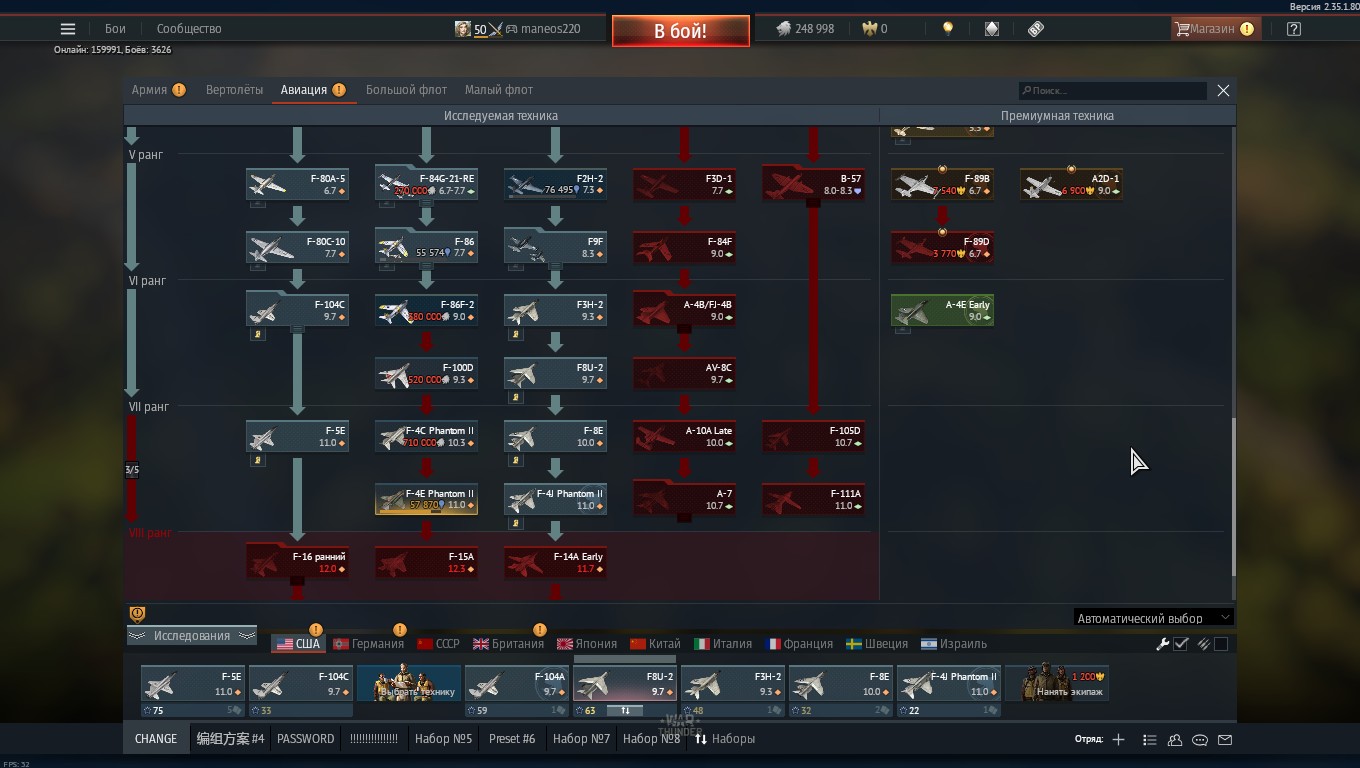The width and height of the screenshot is (1360, 768).
Task: Click the orange shield icon above Исследования
Action: [x=138, y=614]
